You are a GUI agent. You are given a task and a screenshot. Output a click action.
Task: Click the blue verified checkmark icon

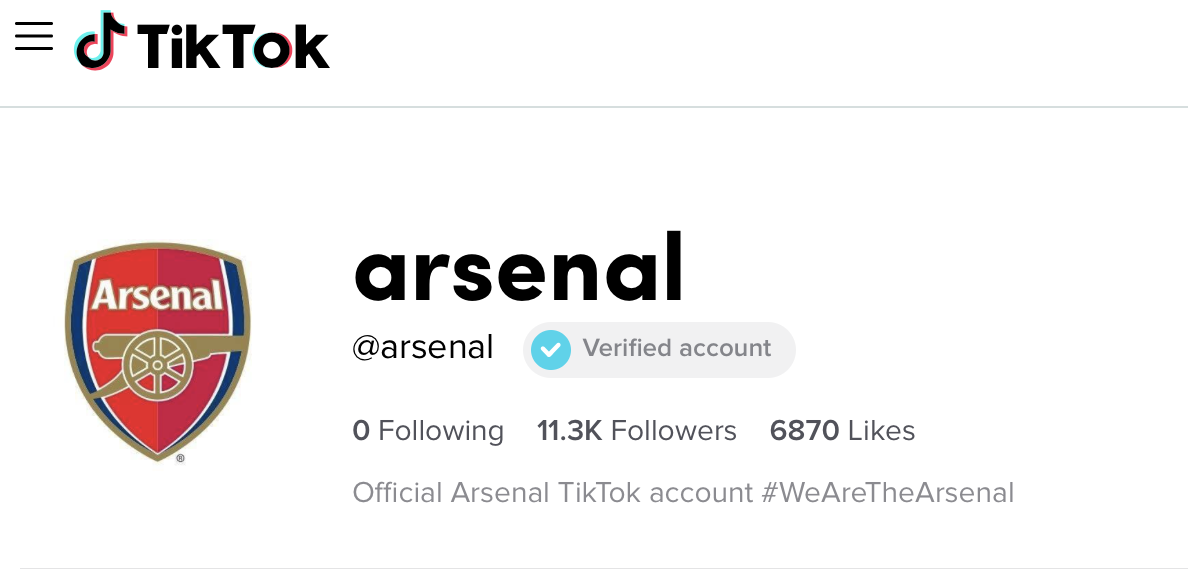pyautogui.click(x=551, y=349)
